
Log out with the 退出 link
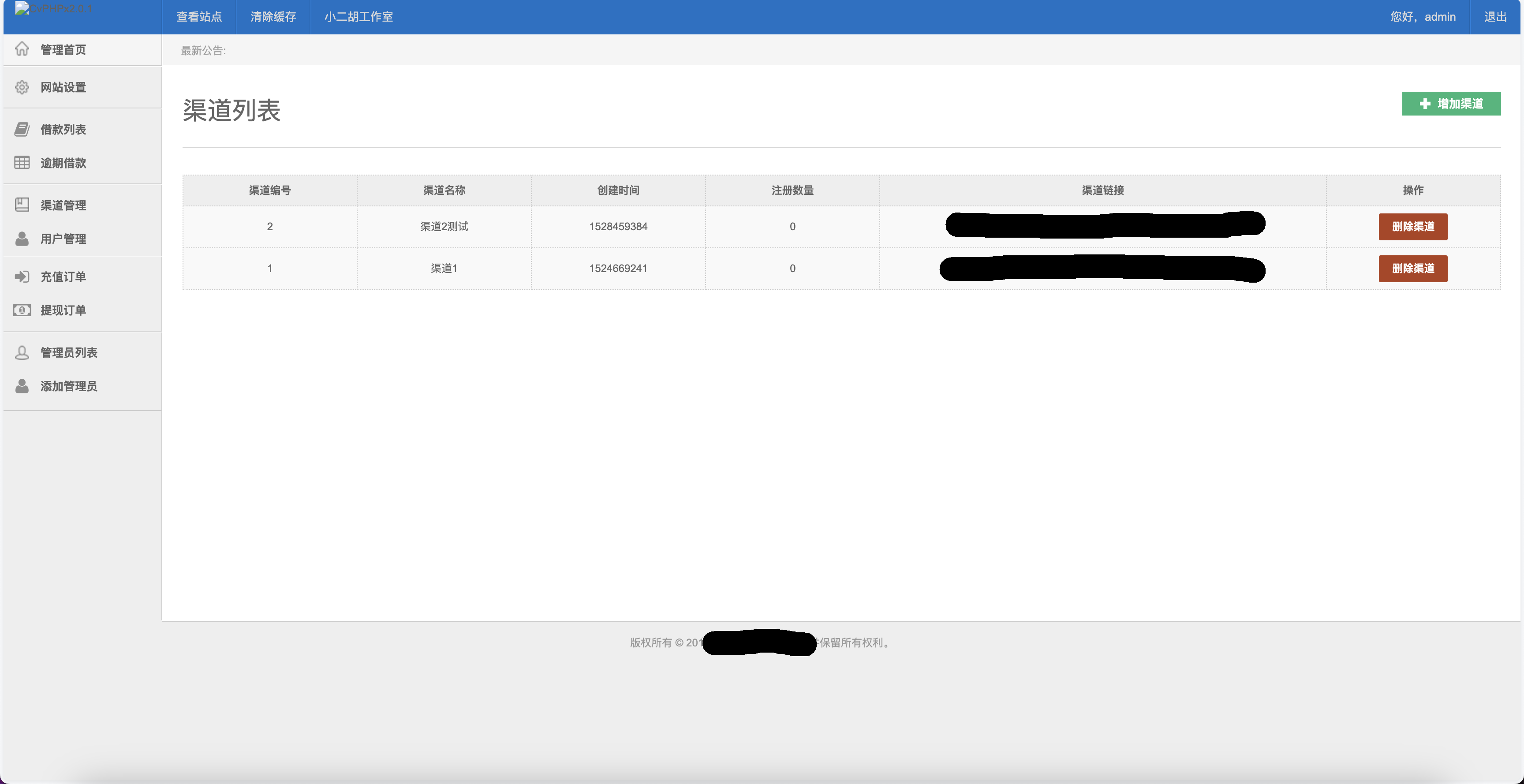coord(1495,17)
